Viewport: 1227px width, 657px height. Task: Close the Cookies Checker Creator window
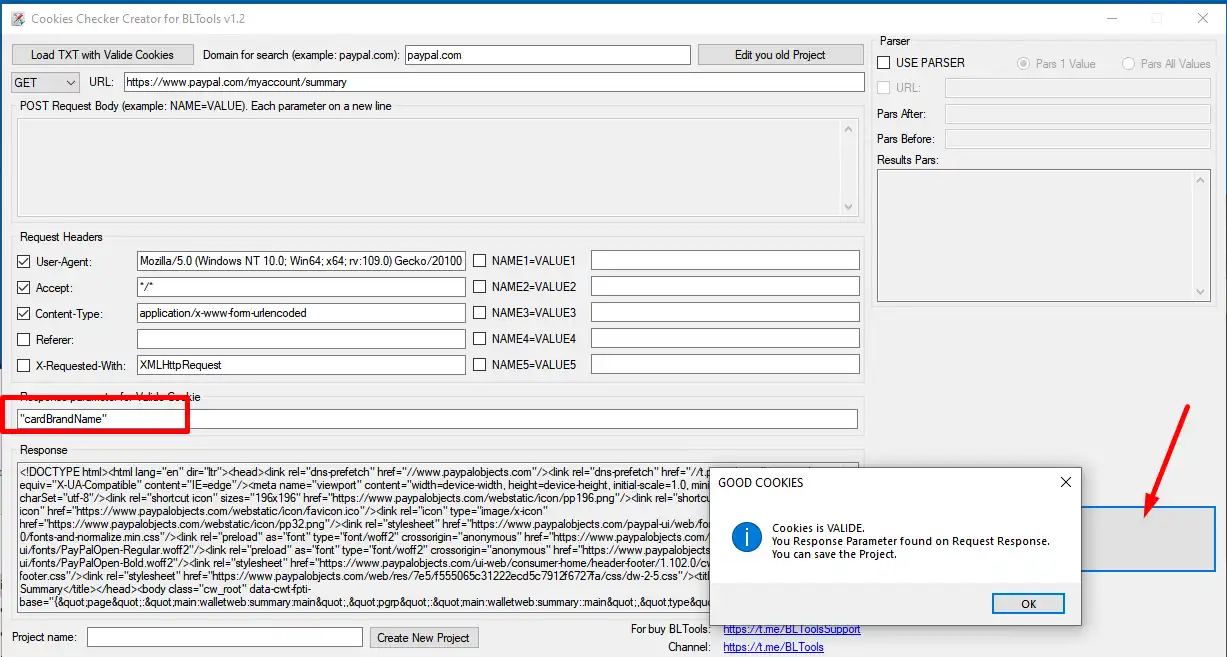[x=1203, y=18]
